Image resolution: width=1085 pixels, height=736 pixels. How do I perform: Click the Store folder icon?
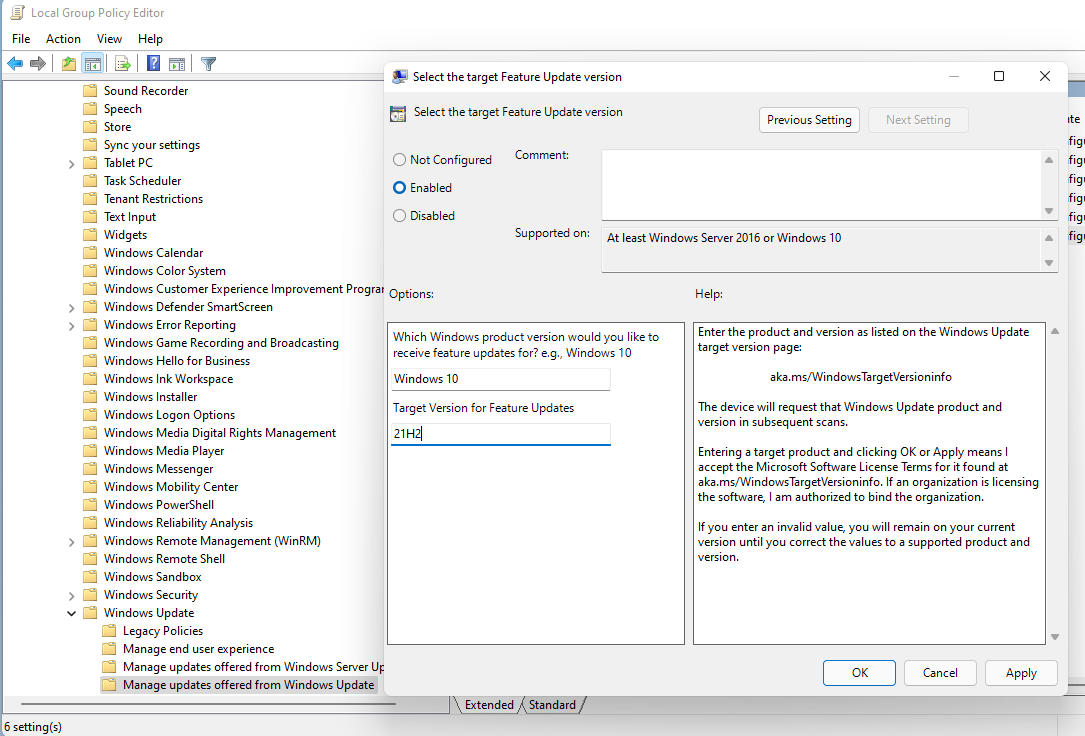pos(90,127)
